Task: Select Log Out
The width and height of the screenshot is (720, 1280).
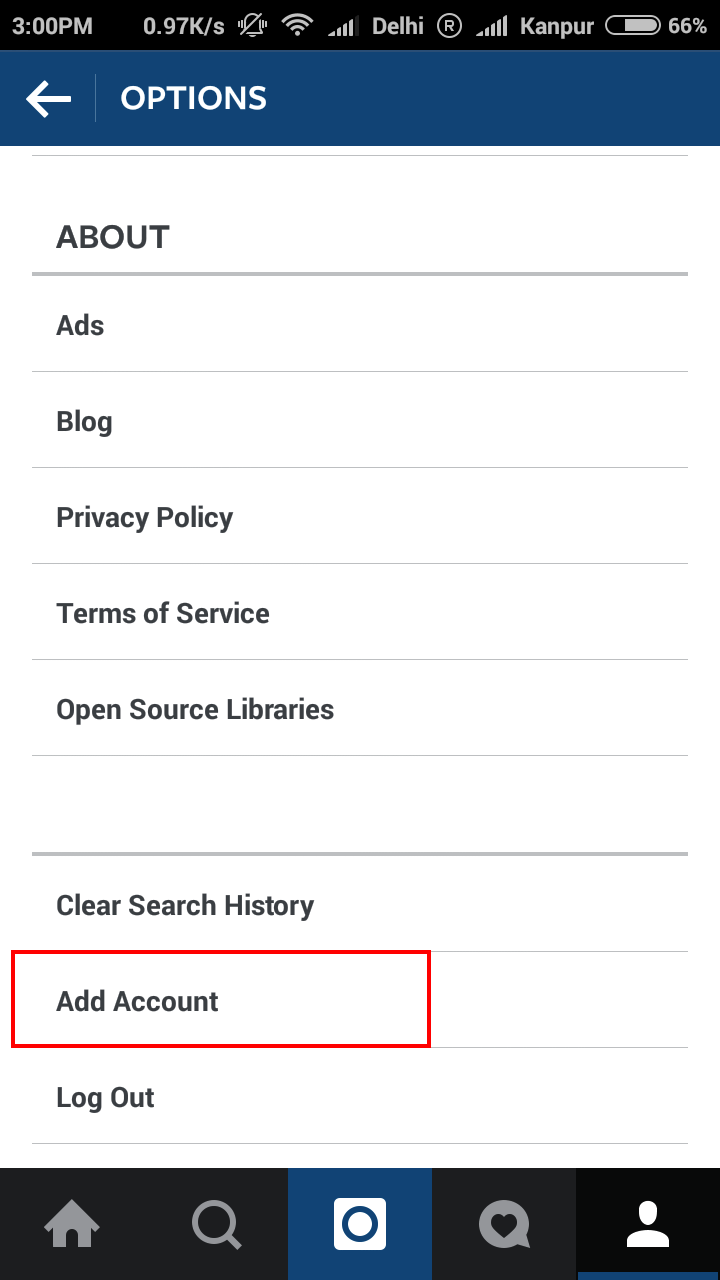Action: coord(360,1096)
